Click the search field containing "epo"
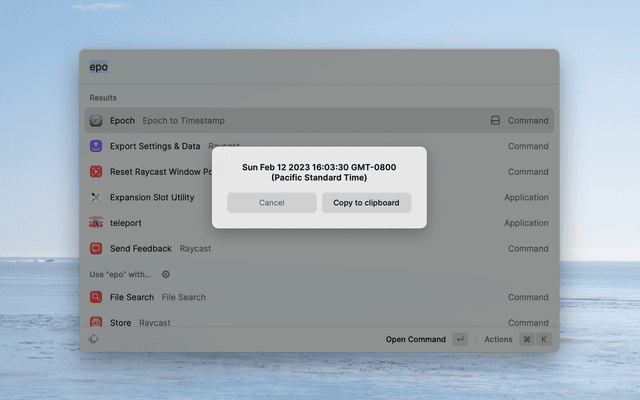This screenshot has width=640, height=400. click(x=300, y=68)
